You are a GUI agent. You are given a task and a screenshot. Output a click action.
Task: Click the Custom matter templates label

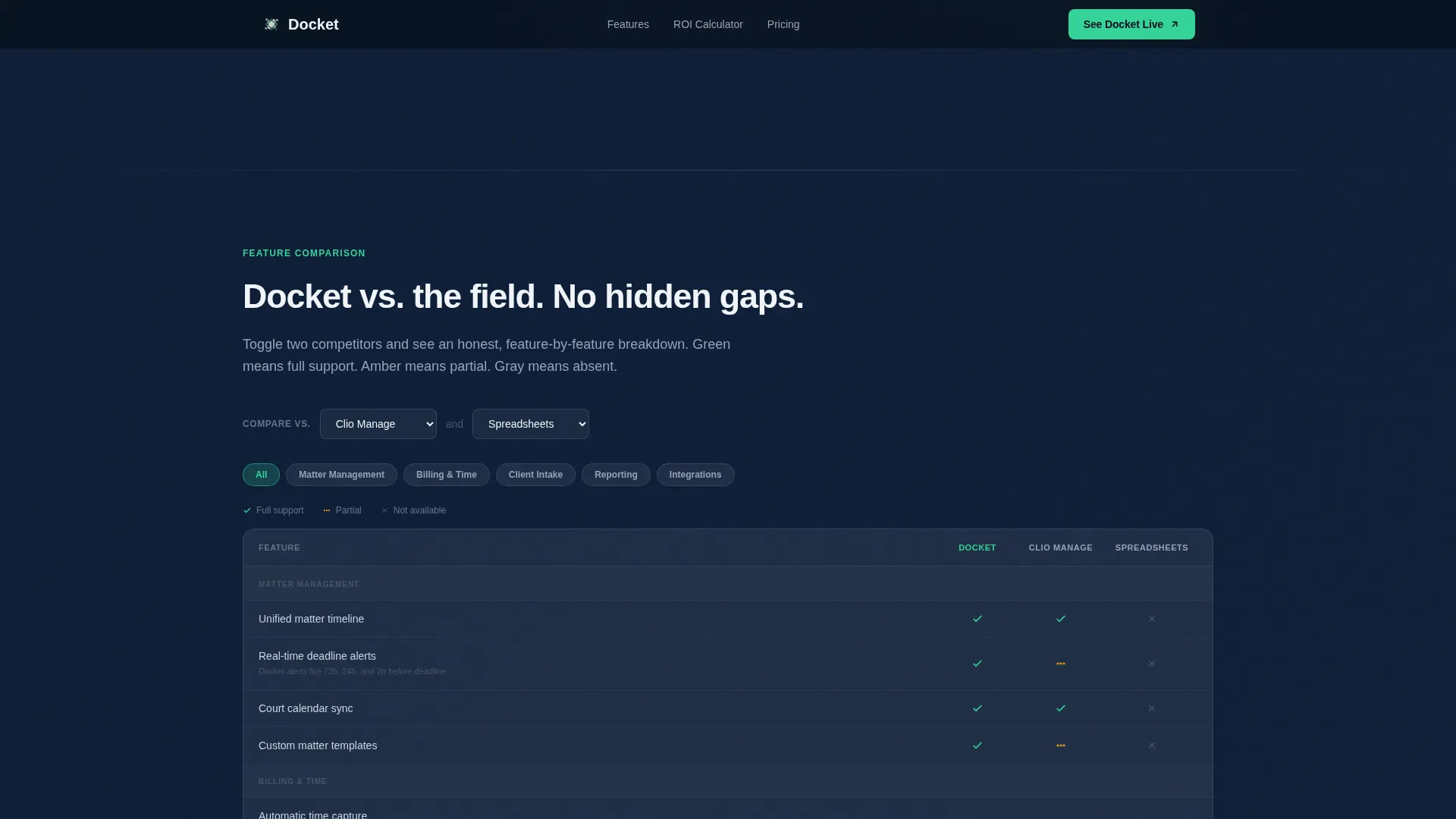(x=318, y=745)
